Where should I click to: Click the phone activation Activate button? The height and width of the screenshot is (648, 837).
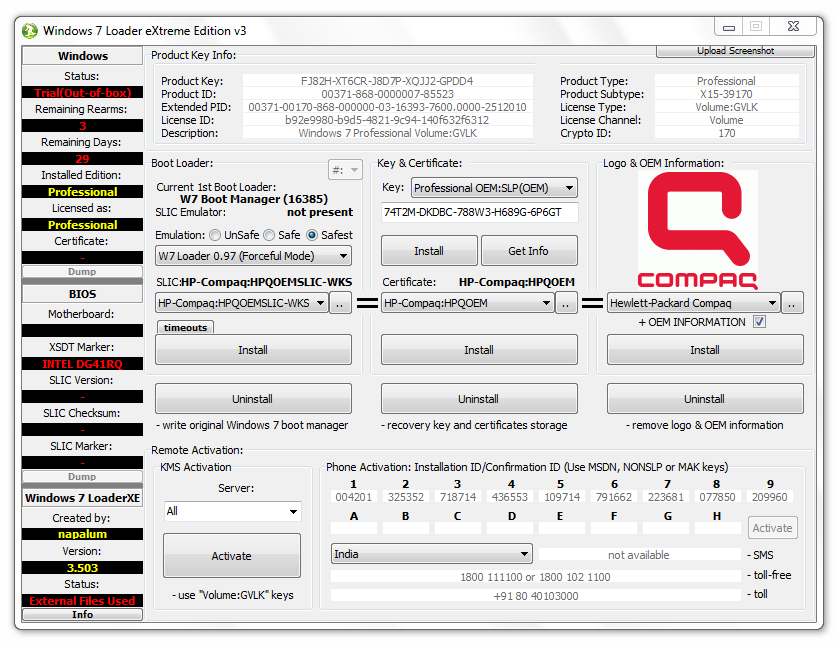[x=772, y=528]
